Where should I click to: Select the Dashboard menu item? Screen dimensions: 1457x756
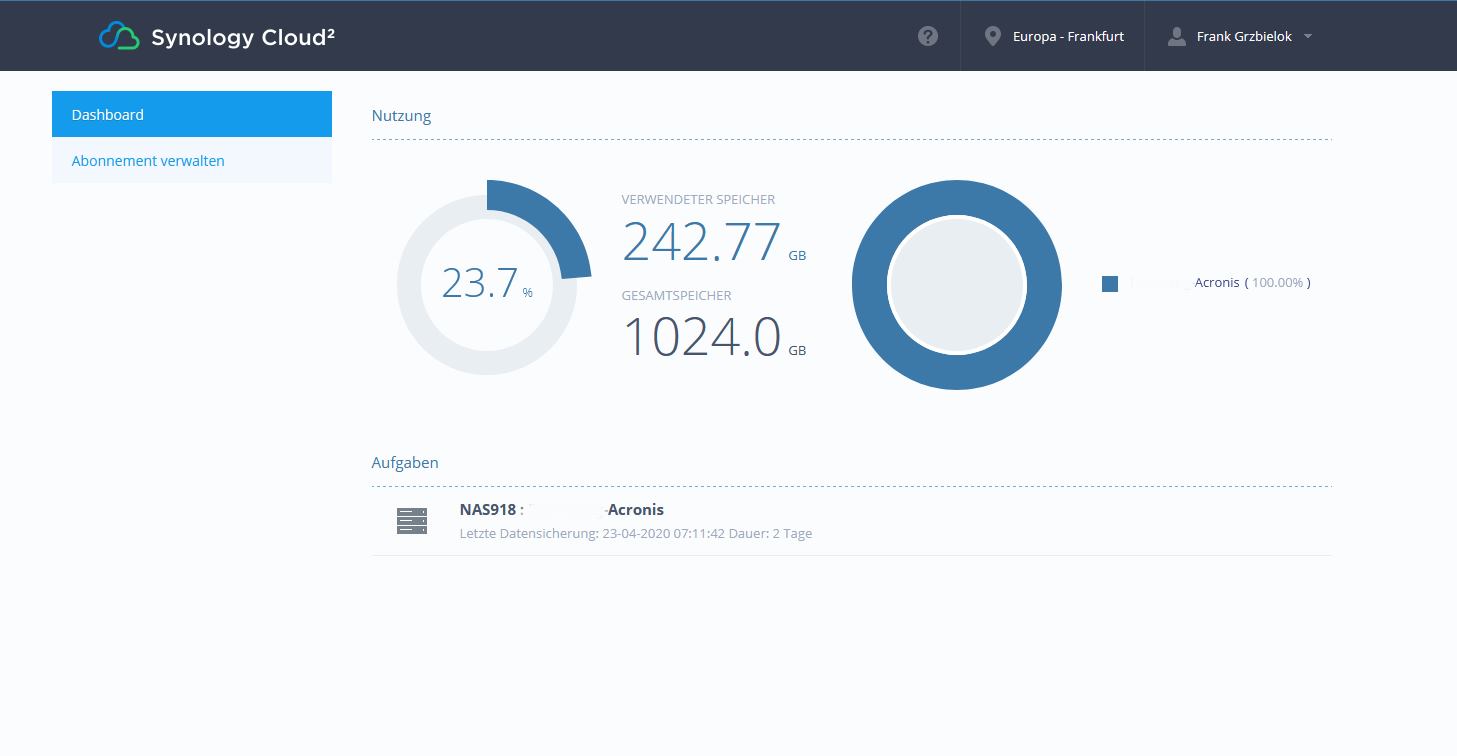192,114
